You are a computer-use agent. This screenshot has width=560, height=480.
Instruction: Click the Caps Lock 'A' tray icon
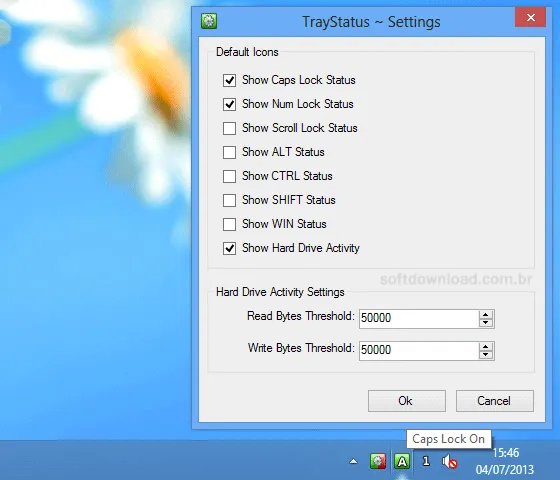[402, 461]
